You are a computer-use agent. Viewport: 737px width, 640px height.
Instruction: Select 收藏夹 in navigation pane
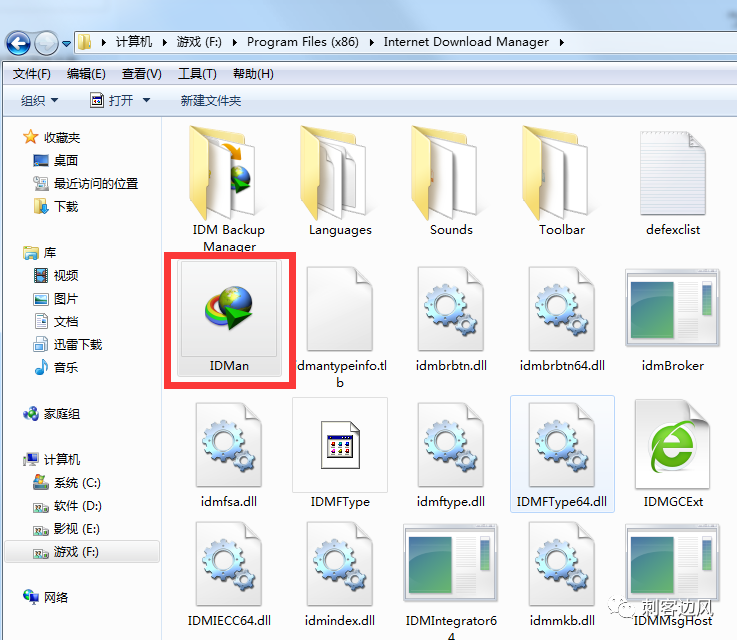52,138
